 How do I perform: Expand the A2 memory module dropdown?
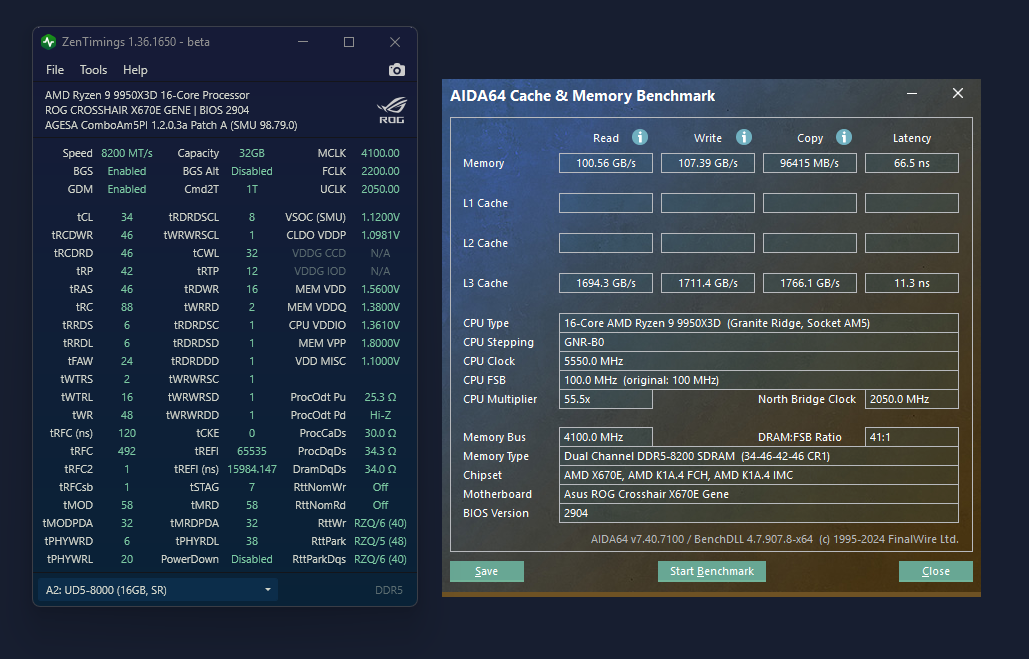pyautogui.click(x=158, y=590)
